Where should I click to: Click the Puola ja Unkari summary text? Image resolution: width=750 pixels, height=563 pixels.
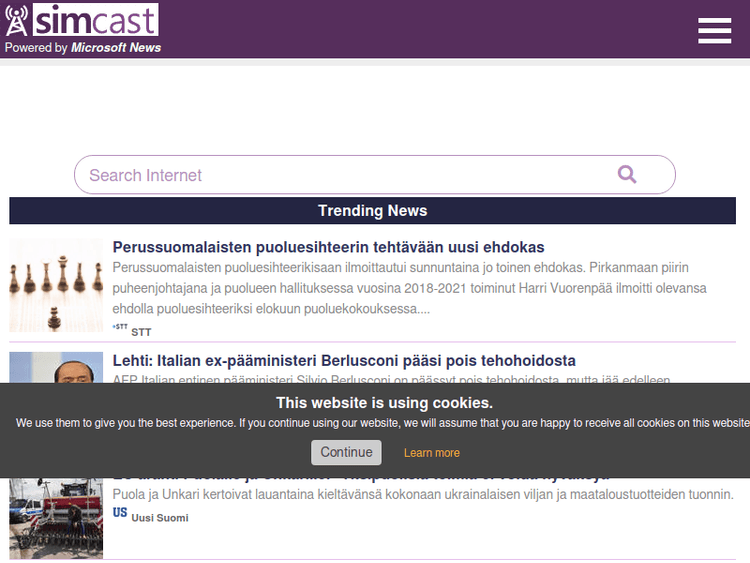(423, 494)
